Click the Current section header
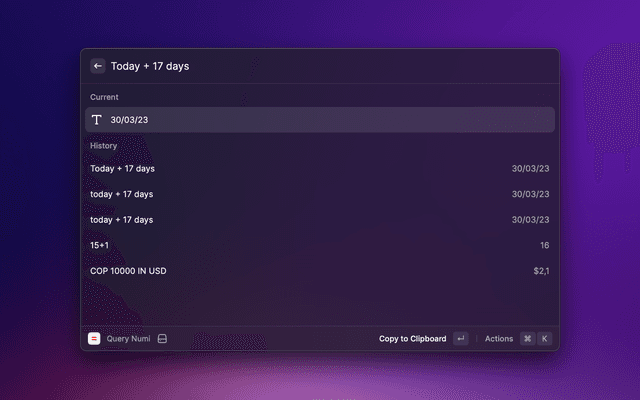The height and width of the screenshot is (400, 640). (x=104, y=97)
